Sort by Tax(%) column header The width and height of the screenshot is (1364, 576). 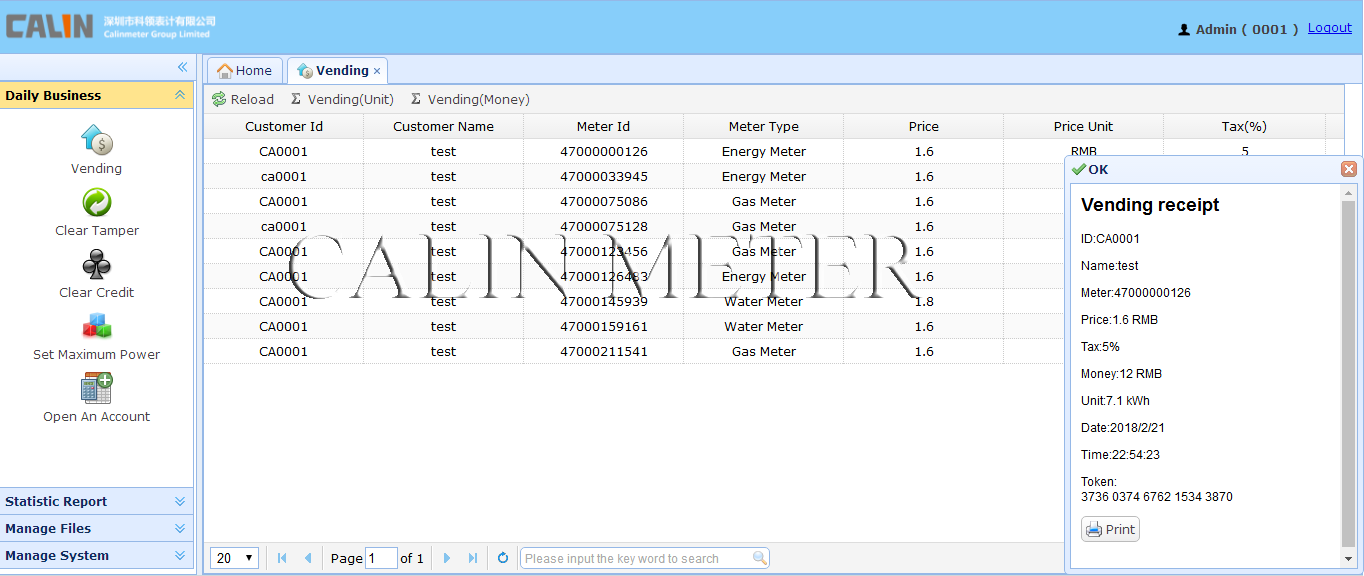[x=1245, y=126]
